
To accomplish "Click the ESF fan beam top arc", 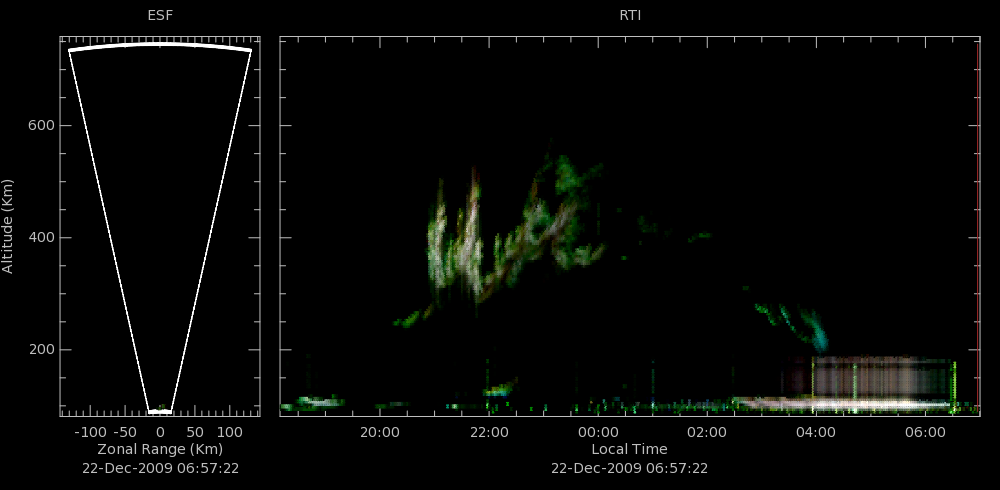I will coord(160,45).
